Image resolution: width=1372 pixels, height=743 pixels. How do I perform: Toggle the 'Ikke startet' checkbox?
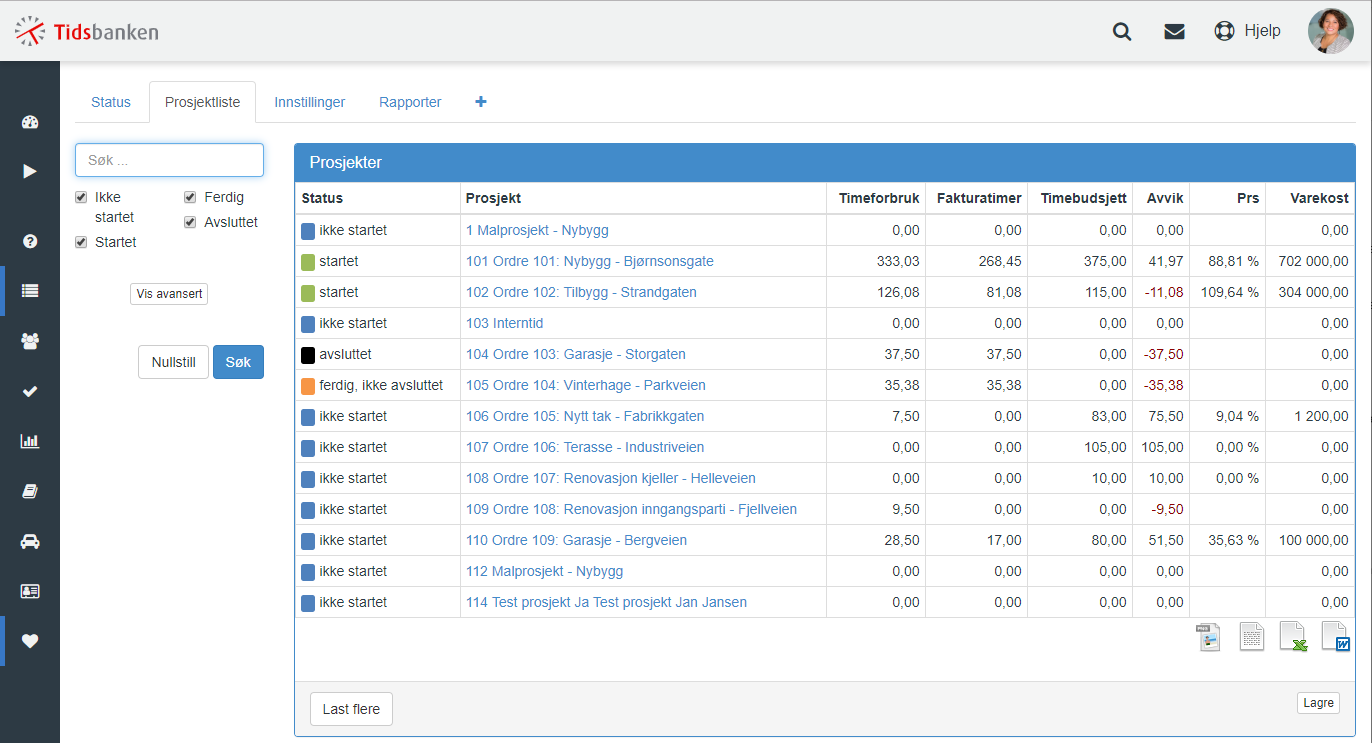tap(81, 198)
